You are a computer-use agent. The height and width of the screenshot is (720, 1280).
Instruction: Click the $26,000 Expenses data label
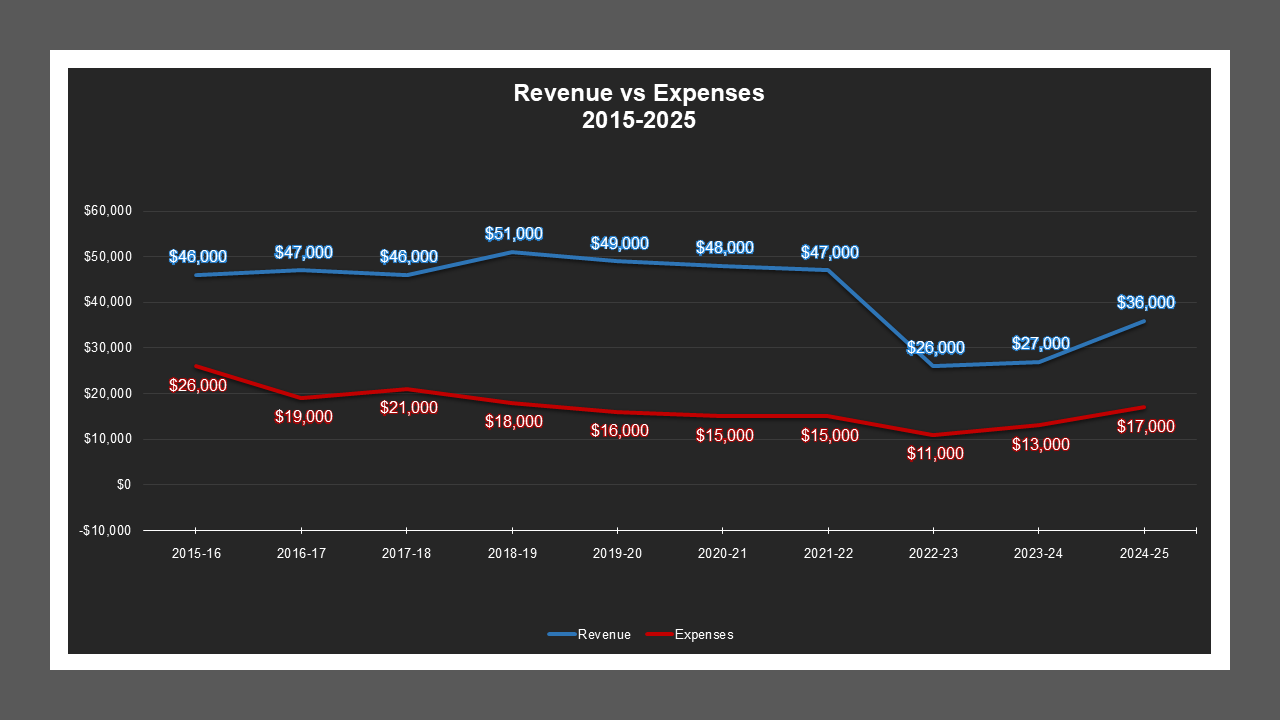[196, 385]
